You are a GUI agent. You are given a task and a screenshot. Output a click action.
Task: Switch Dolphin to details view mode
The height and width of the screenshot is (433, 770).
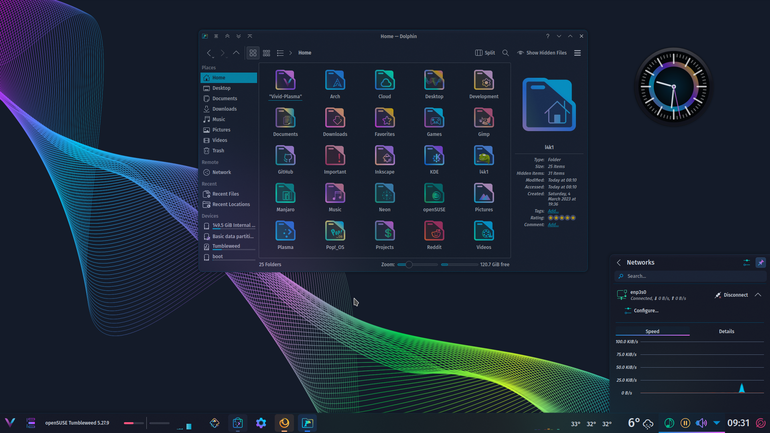click(280, 53)
